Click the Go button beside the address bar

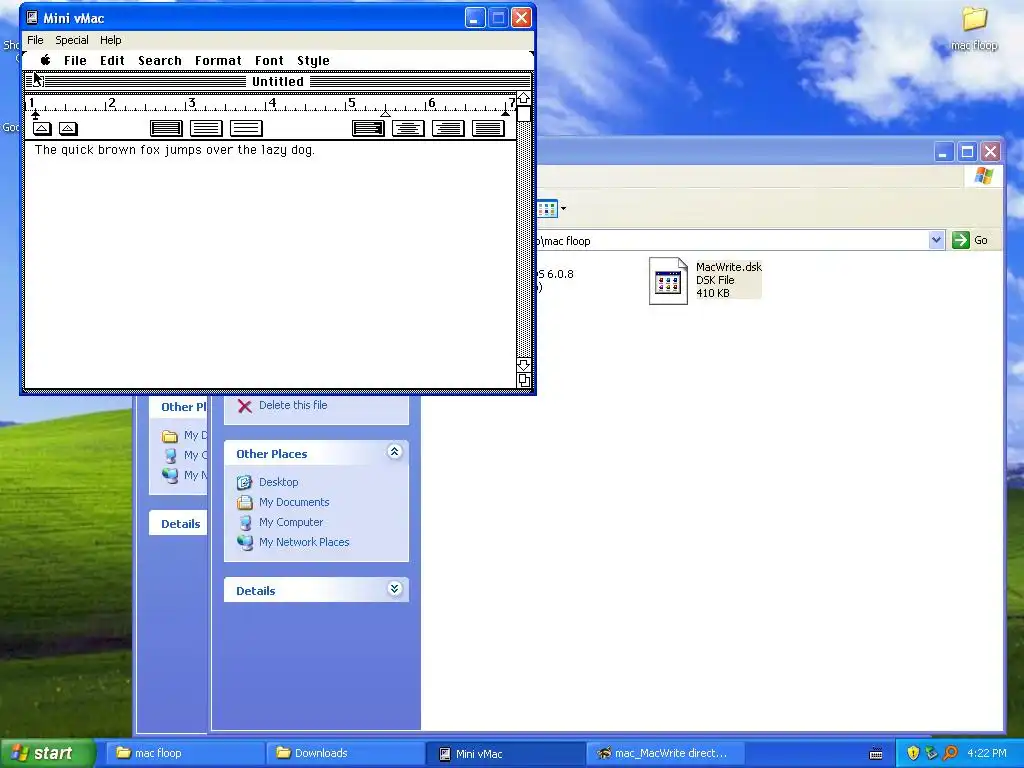pyautogui.click(x=970, y=240)
